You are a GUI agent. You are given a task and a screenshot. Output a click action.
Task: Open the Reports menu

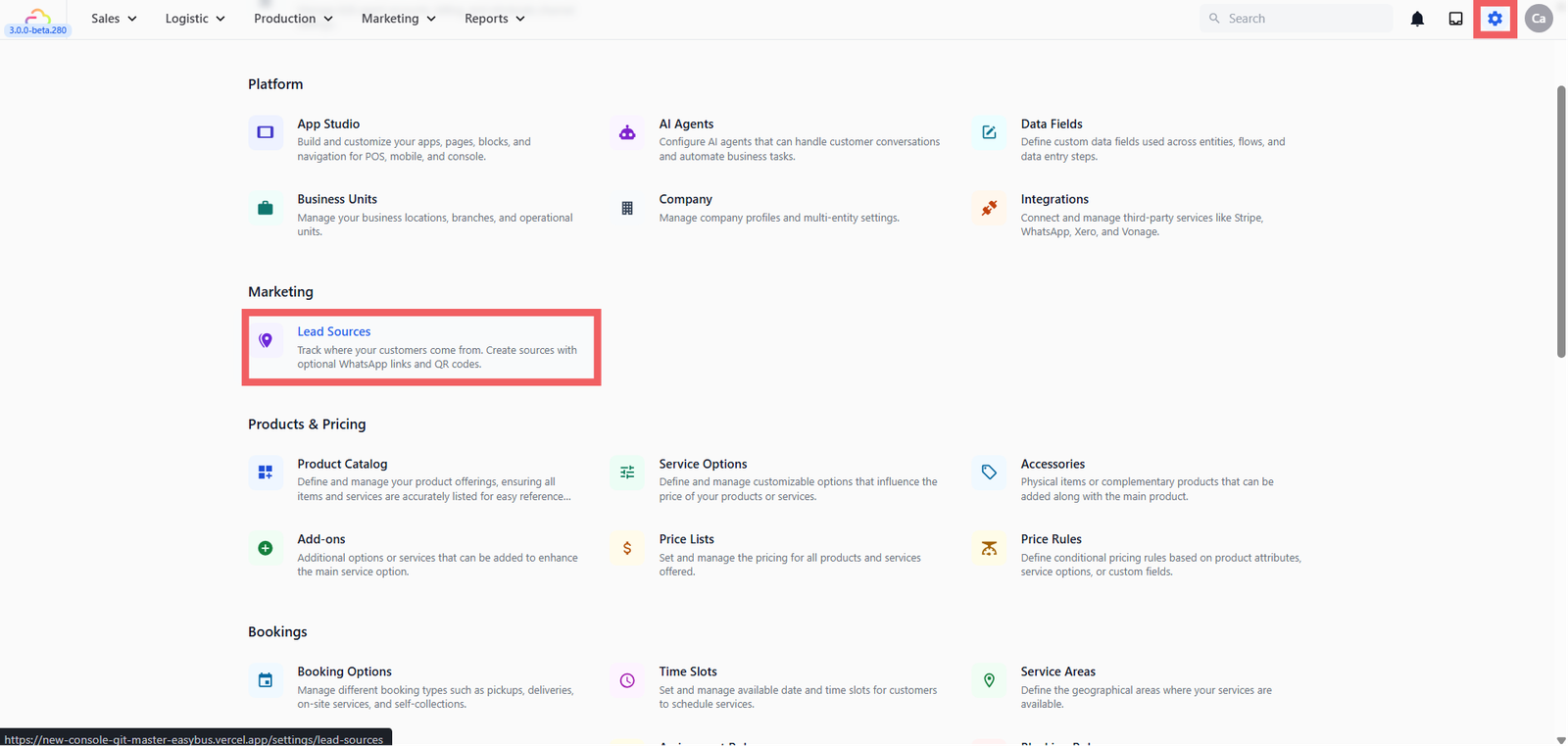(494, 19)
